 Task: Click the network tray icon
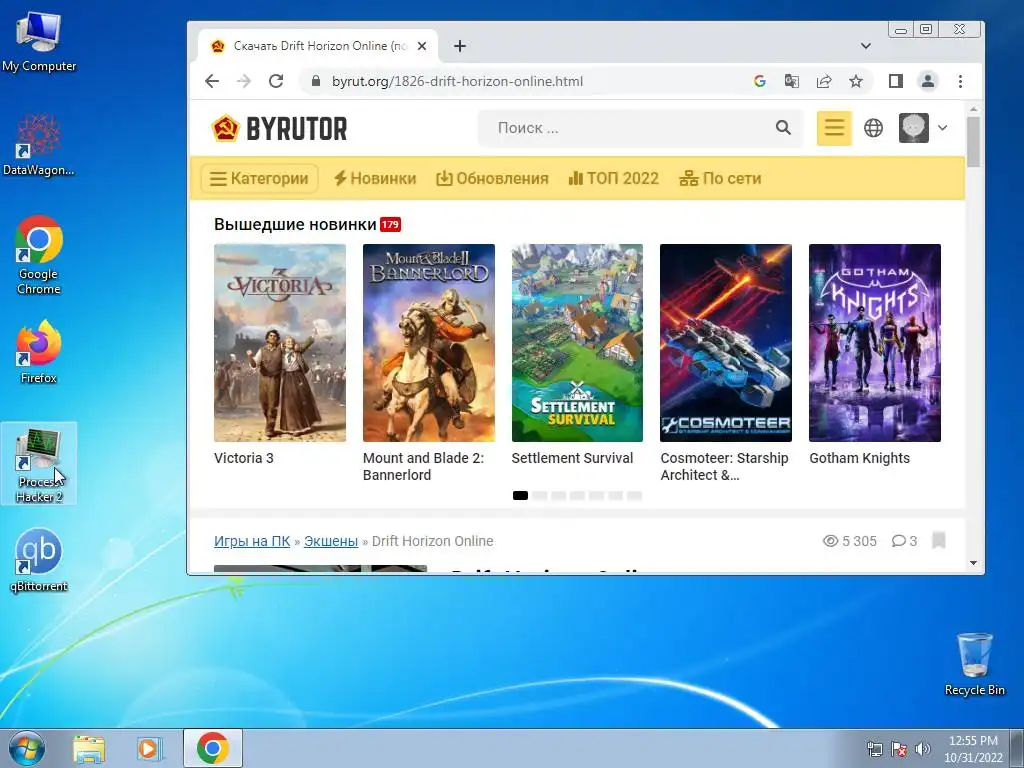(x=874, y=748)
